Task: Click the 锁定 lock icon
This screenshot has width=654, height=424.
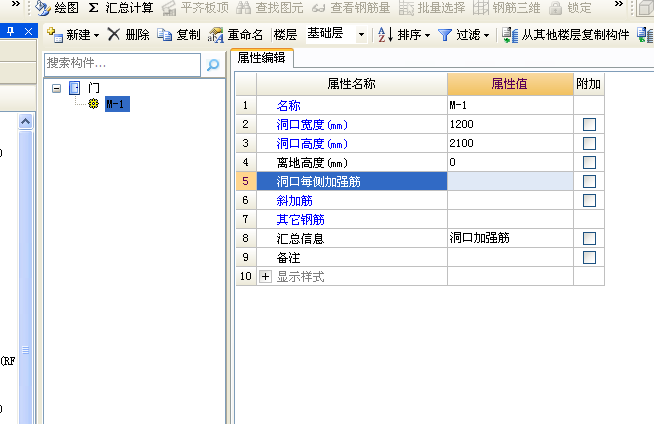Action: 555,8
